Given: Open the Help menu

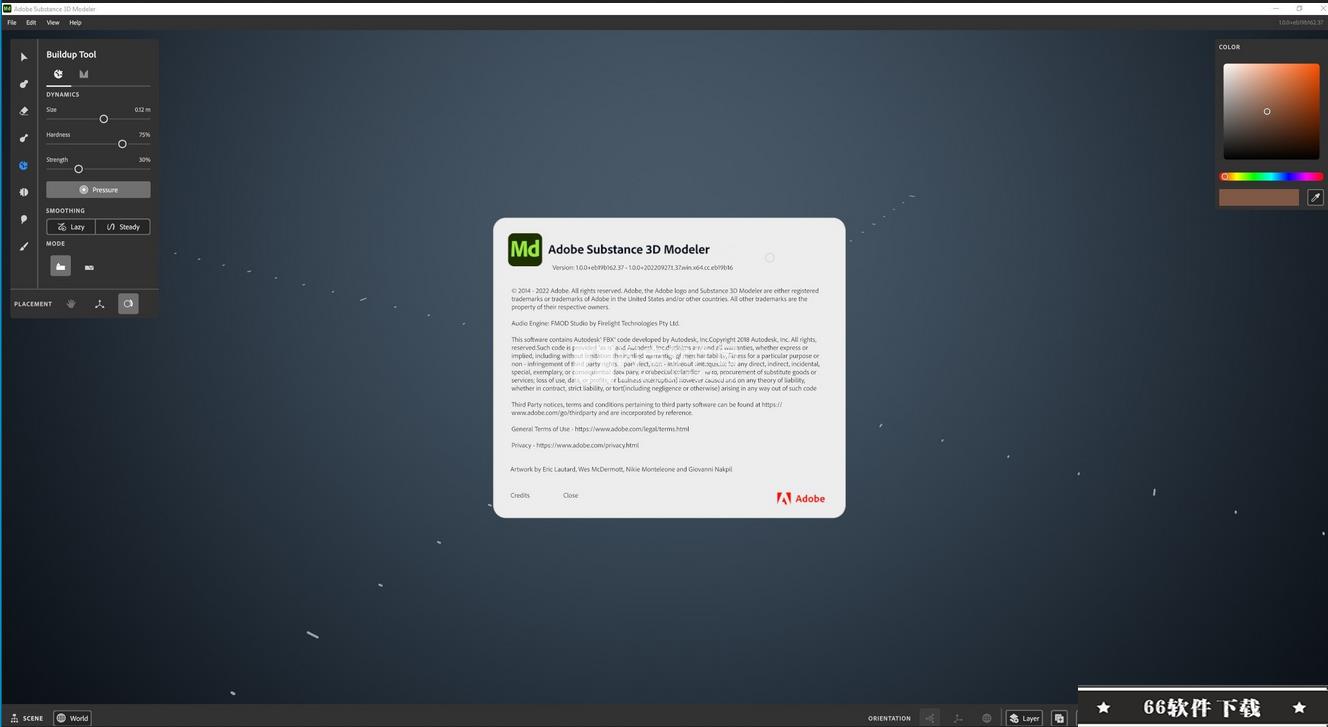Looking at the screenshot, I should point(75,22).
